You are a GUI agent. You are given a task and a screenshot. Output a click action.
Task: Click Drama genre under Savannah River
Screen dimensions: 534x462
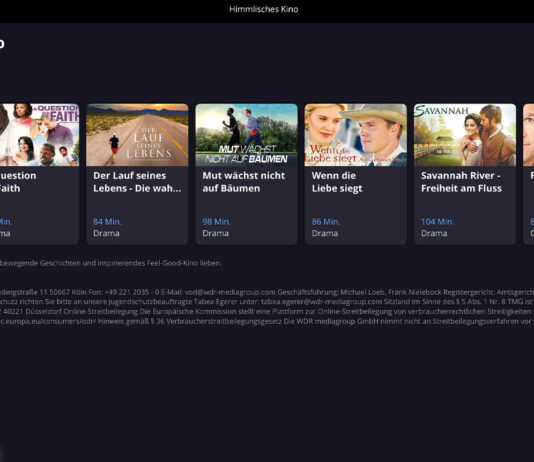434,233
